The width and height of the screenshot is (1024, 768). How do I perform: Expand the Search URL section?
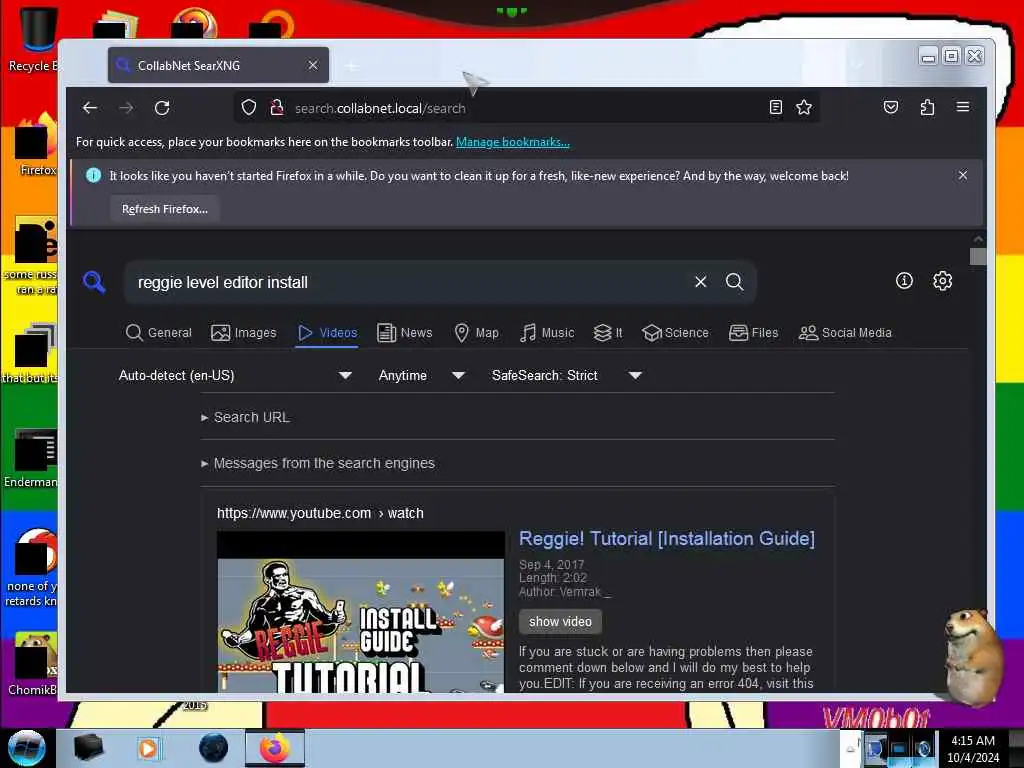[x=246, y=417]
